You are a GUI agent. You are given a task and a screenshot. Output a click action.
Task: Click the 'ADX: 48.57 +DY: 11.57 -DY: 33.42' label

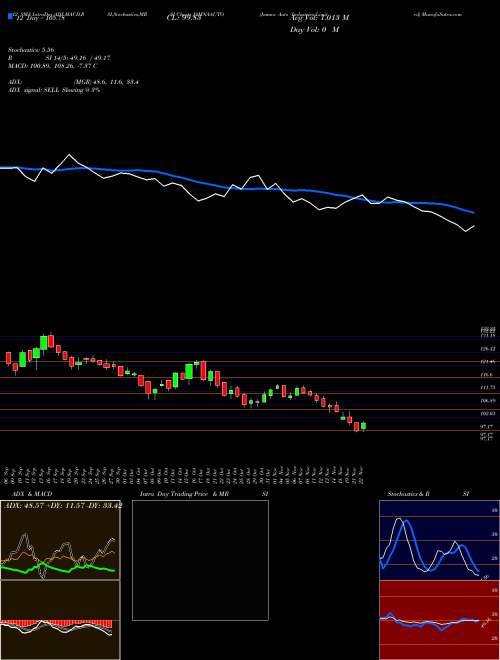point(62,506)
